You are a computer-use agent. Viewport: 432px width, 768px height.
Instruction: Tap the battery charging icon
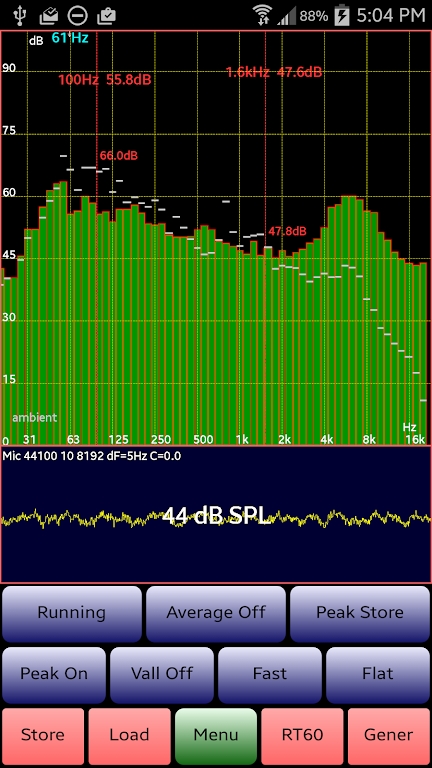point(341,16)
